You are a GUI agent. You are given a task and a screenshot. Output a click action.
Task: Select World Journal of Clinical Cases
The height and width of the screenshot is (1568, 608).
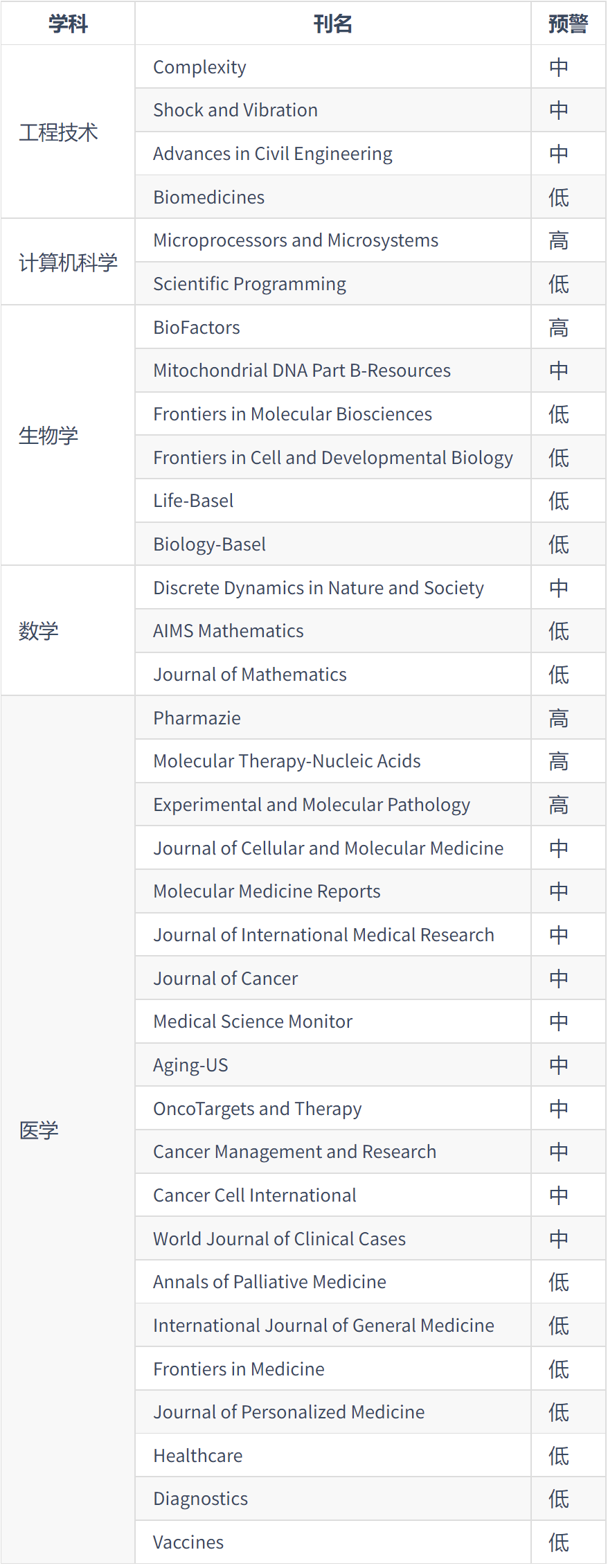point(280,1239)
